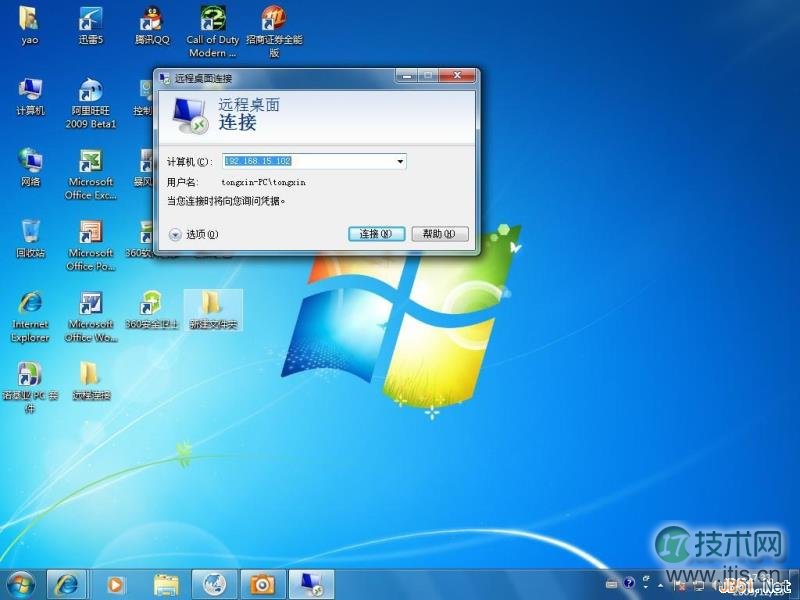Open Internet Explorer desktop icon
This screenshot has height=600, width=800.
30,317
